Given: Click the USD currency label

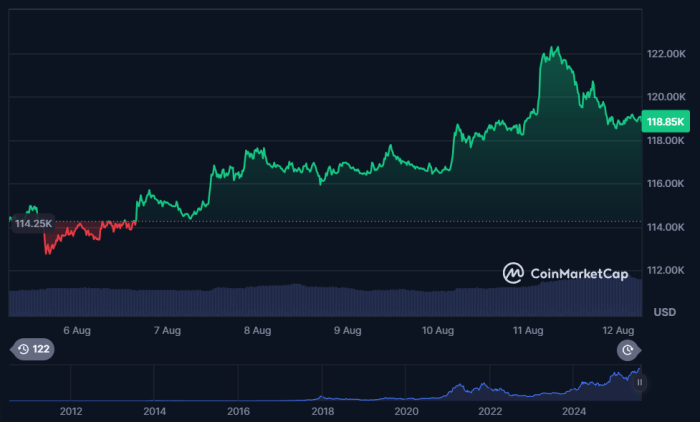Looking at the screenshot, I should (665, 312).
